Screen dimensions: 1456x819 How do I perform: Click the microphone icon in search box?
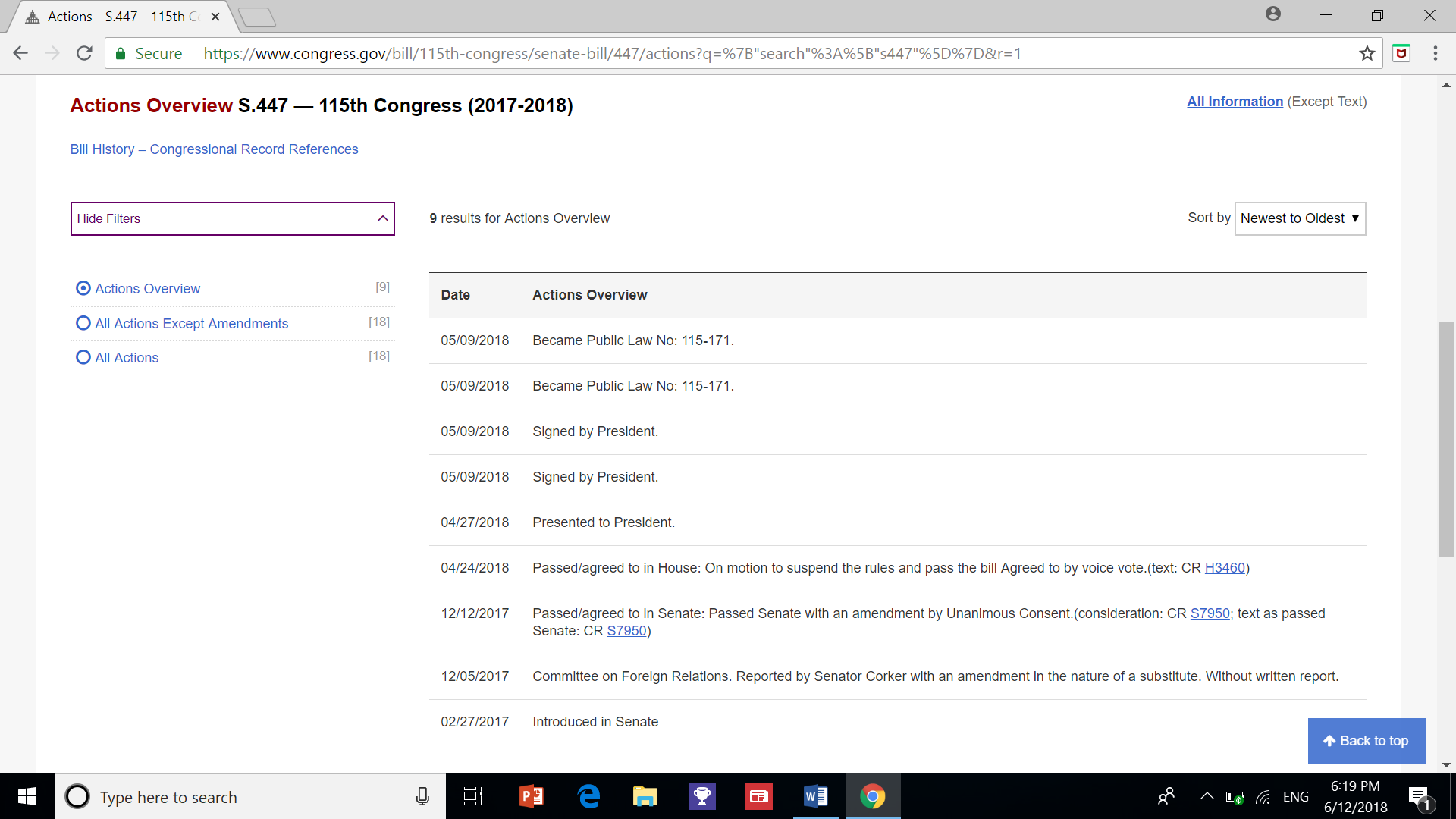[x=422, y=796]
